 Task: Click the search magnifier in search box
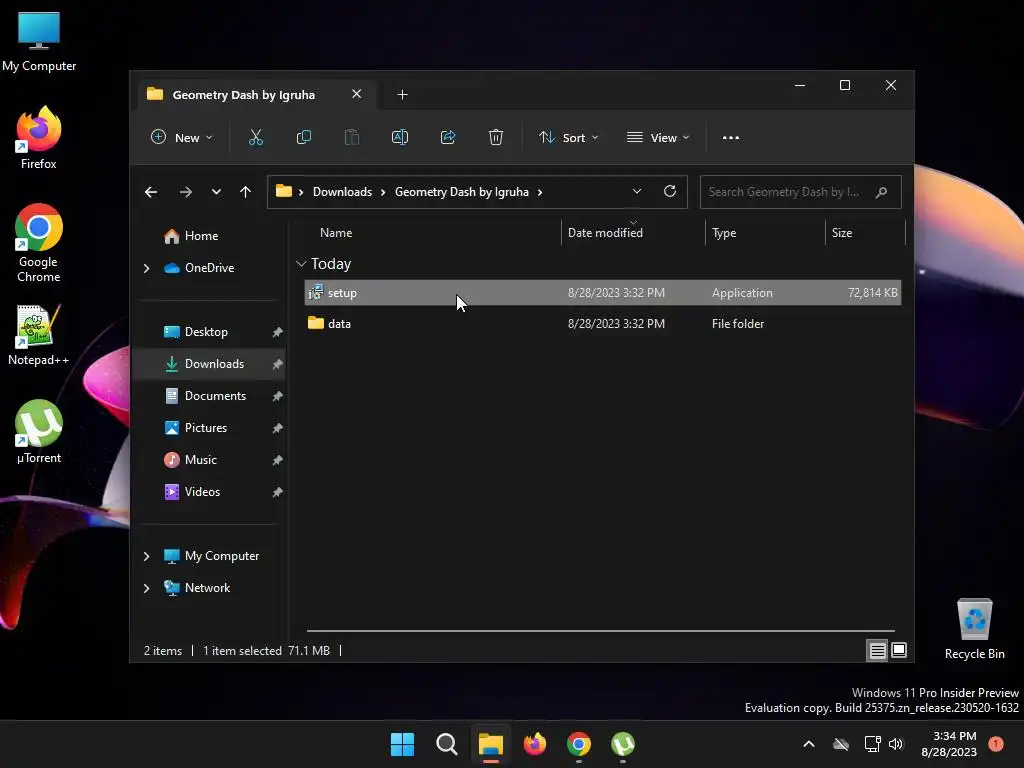[881, 192]
